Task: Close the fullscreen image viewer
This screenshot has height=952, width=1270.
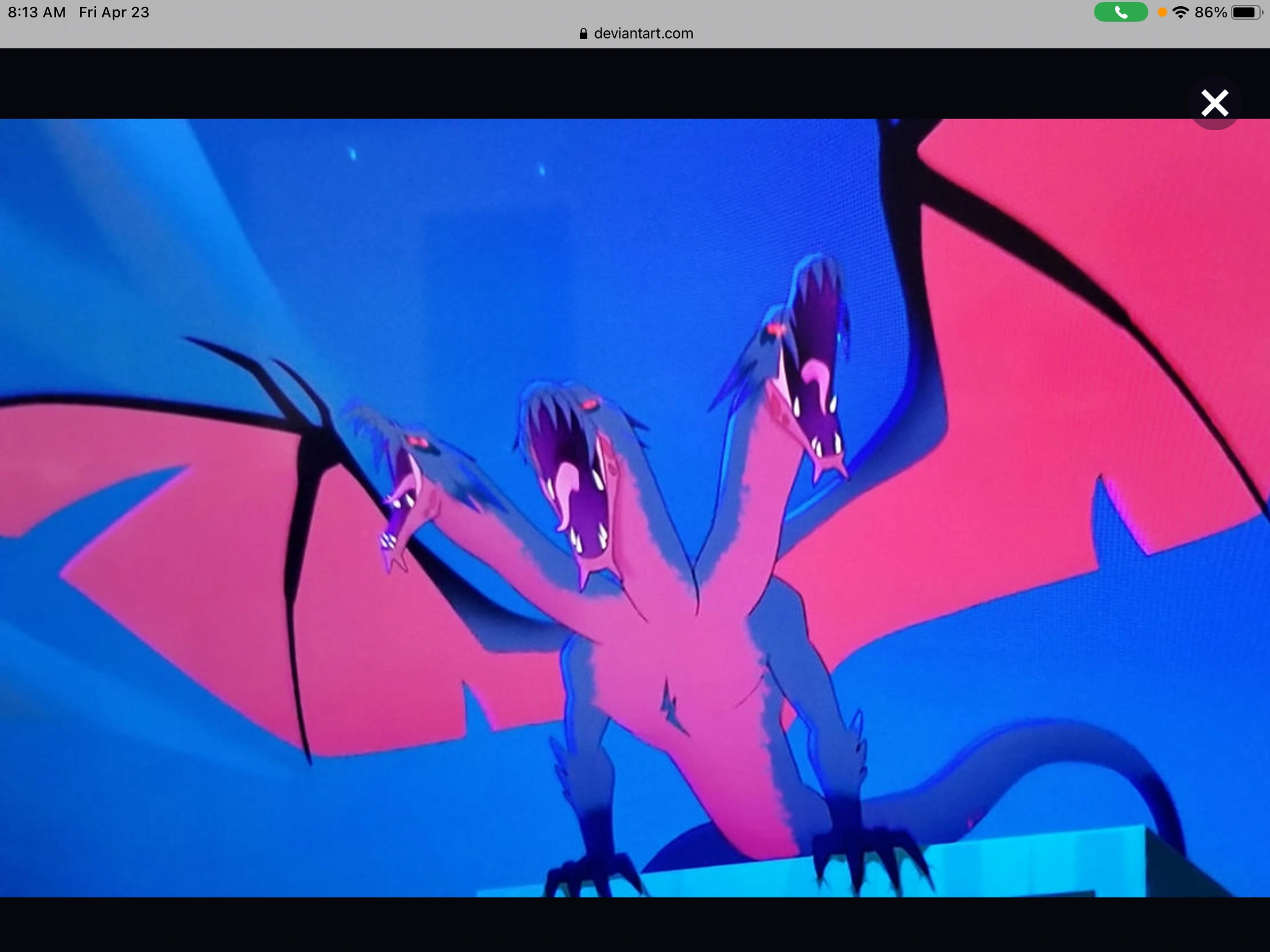Action: pos(1214,104)
